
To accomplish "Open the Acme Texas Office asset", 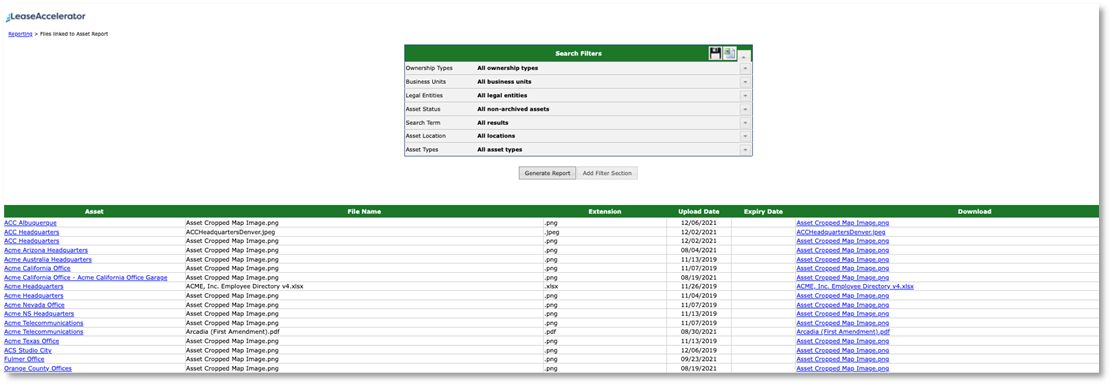I will click(32, 341).
